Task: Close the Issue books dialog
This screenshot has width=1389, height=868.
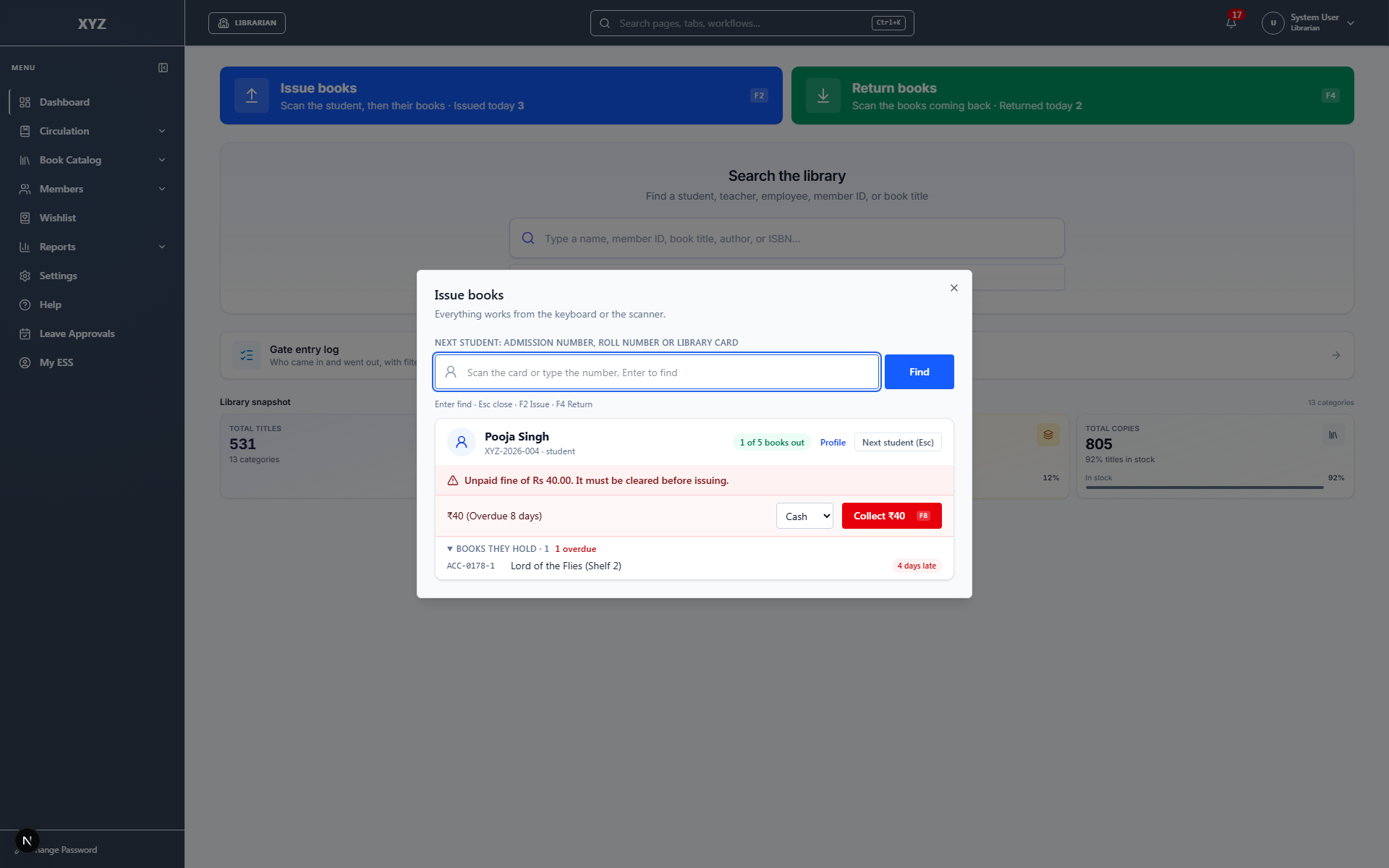Action: coord(954,288)
